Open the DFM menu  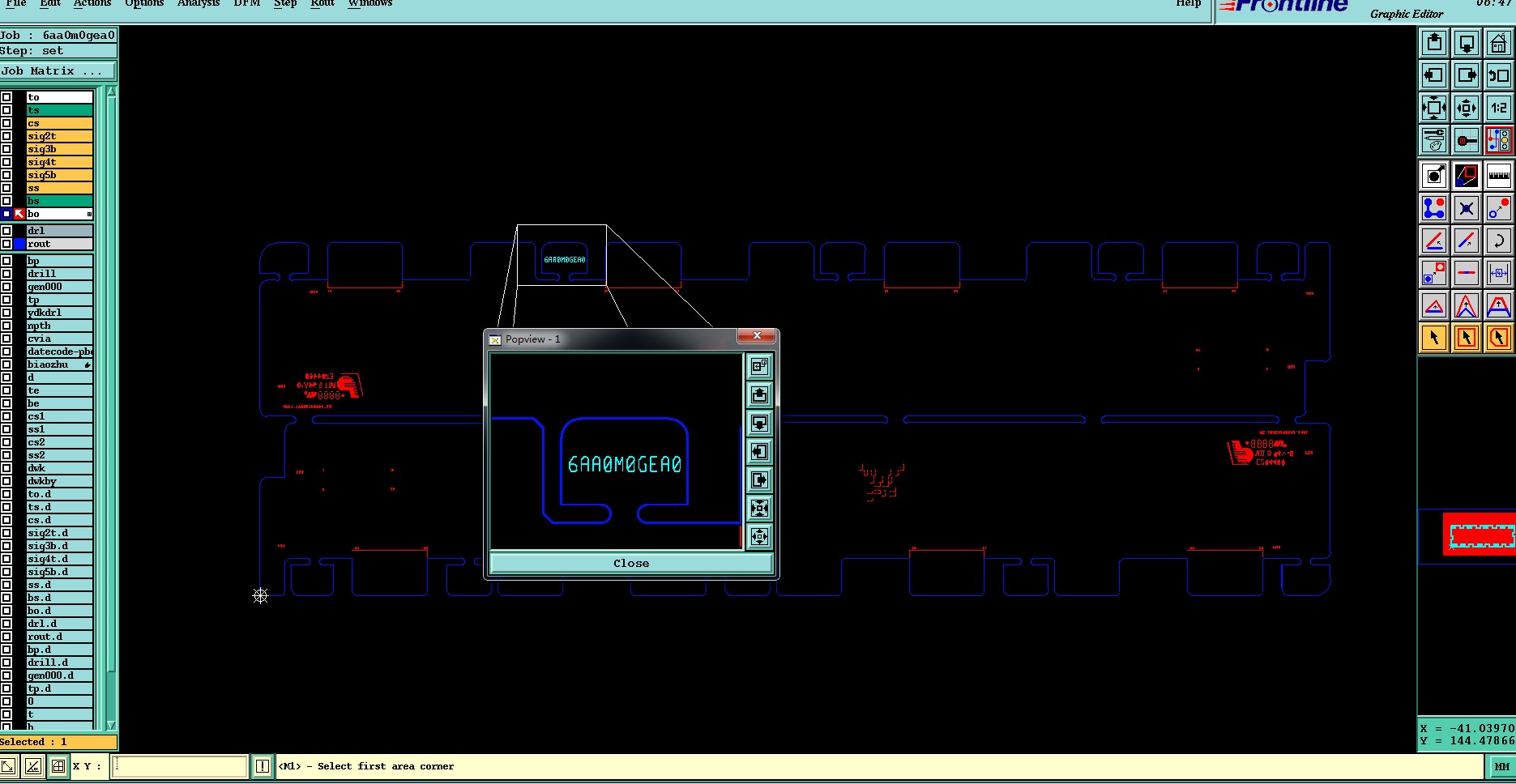pos(246,3)
